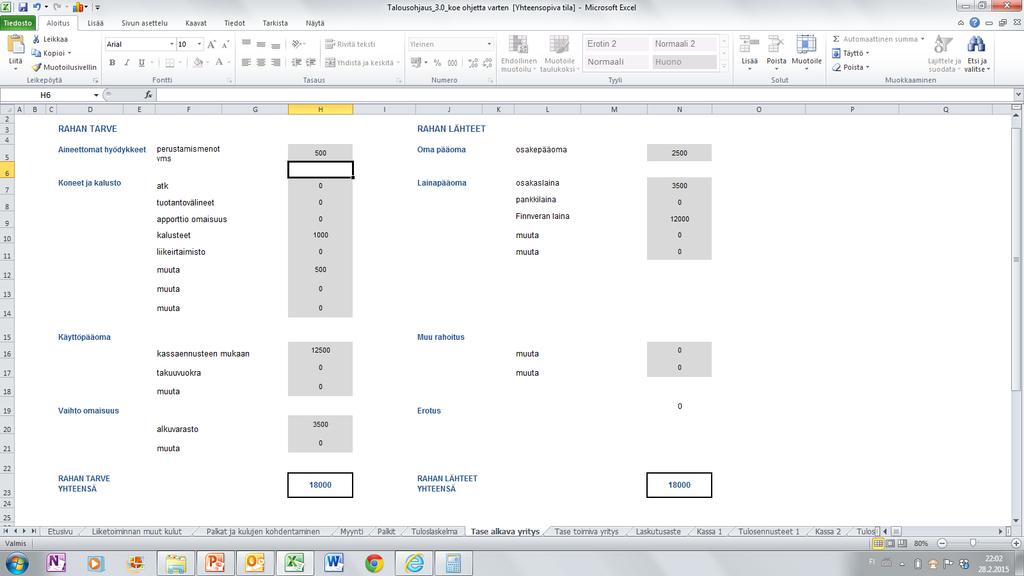Image resolution: width=1024 pixels, height=576 pixels.
Task: Move the zoom slider handle
Action: tap(972, 543)
